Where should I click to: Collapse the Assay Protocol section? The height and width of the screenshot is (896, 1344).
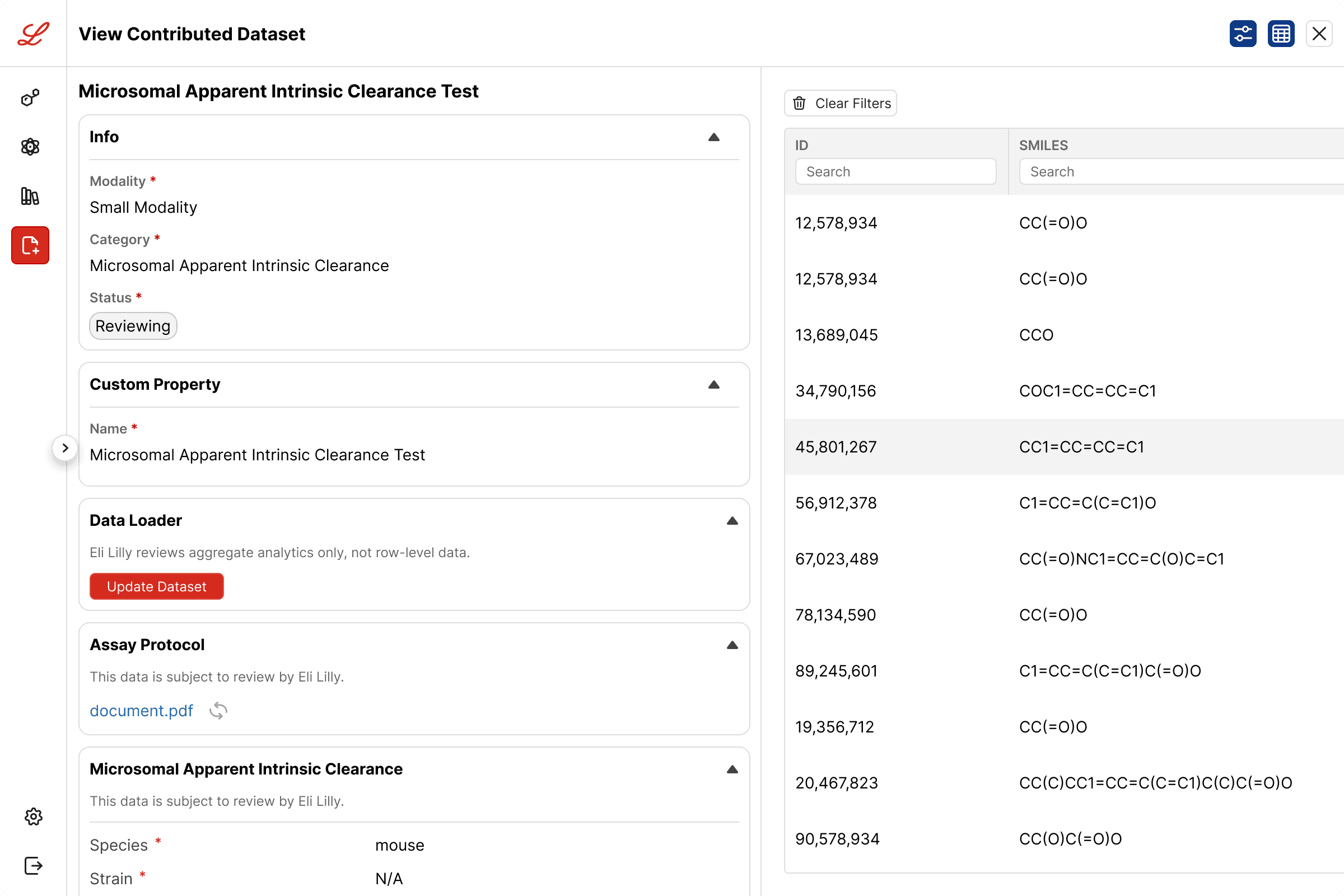(732, 645)
